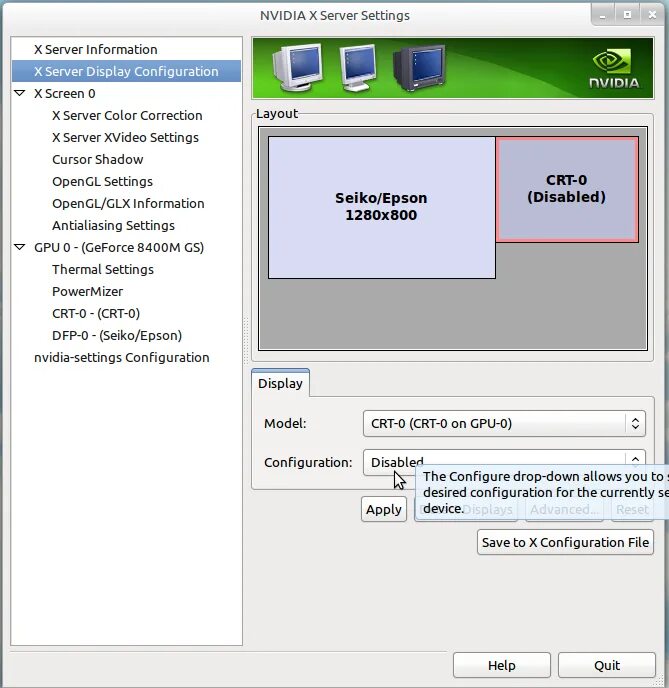Collapse the X Screen 0 tree node
The height and width of the screenshot is (688, 669).
[x=20, y=93]
